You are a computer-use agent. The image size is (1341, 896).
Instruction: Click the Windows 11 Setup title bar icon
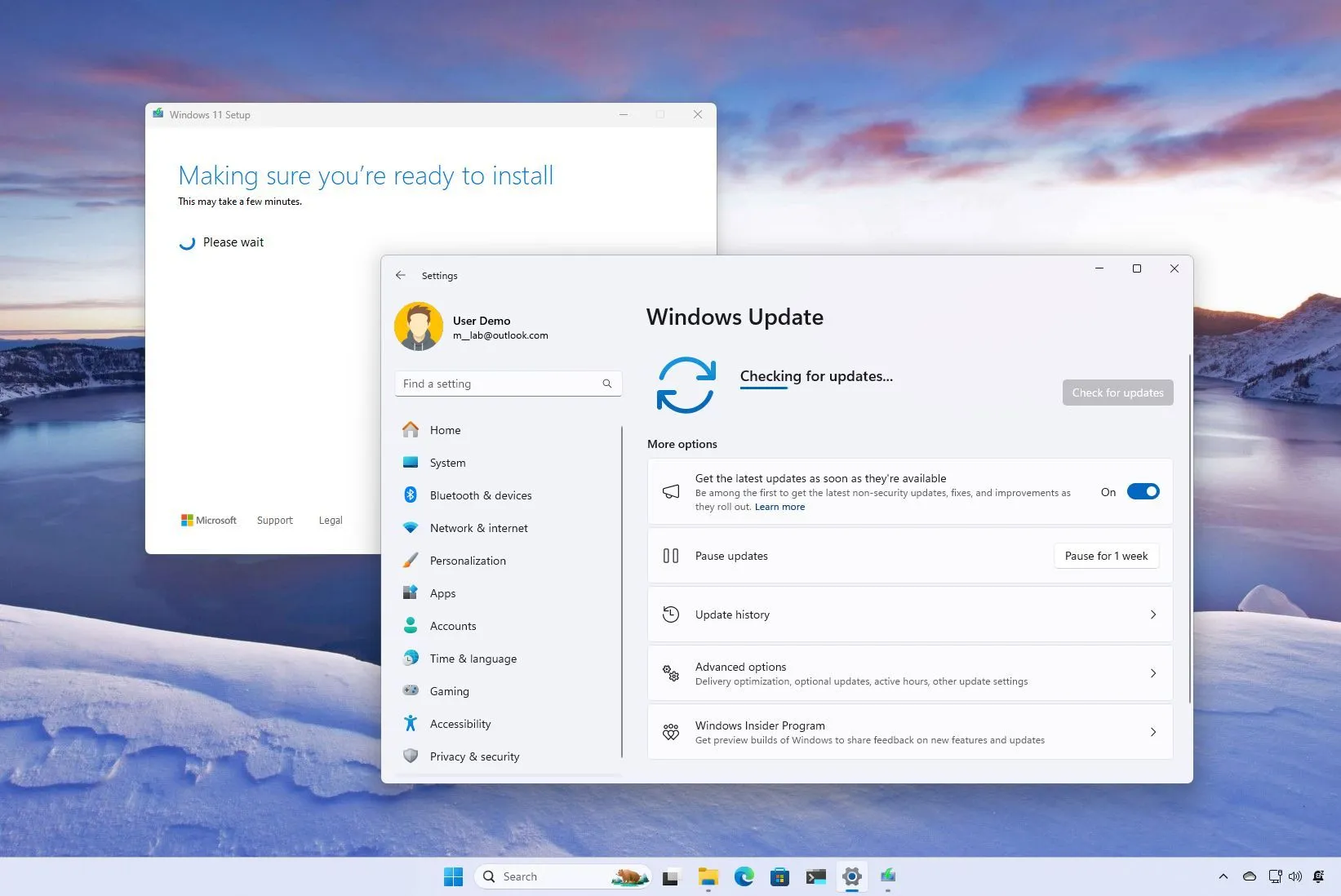click(x=158, y=114)
